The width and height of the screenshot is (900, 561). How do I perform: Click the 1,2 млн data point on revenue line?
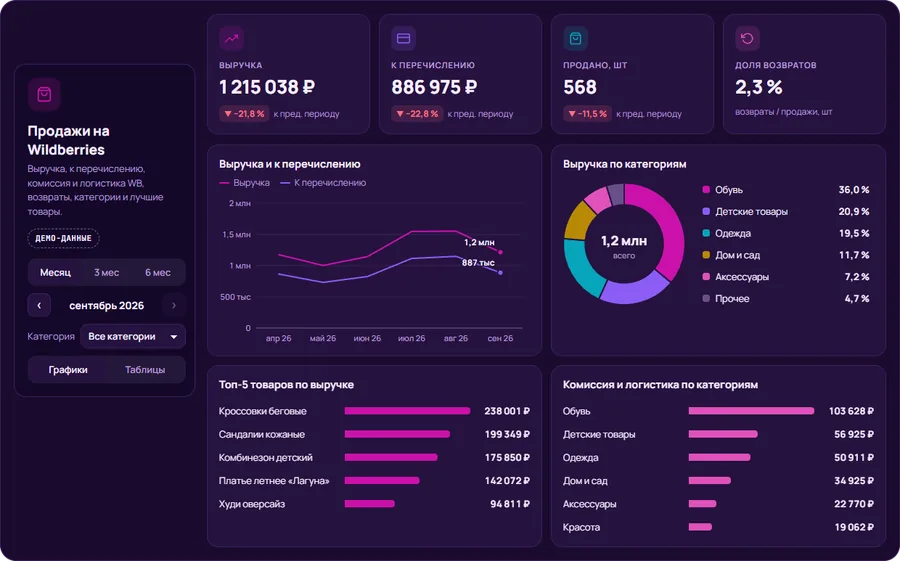click(501, 252)
